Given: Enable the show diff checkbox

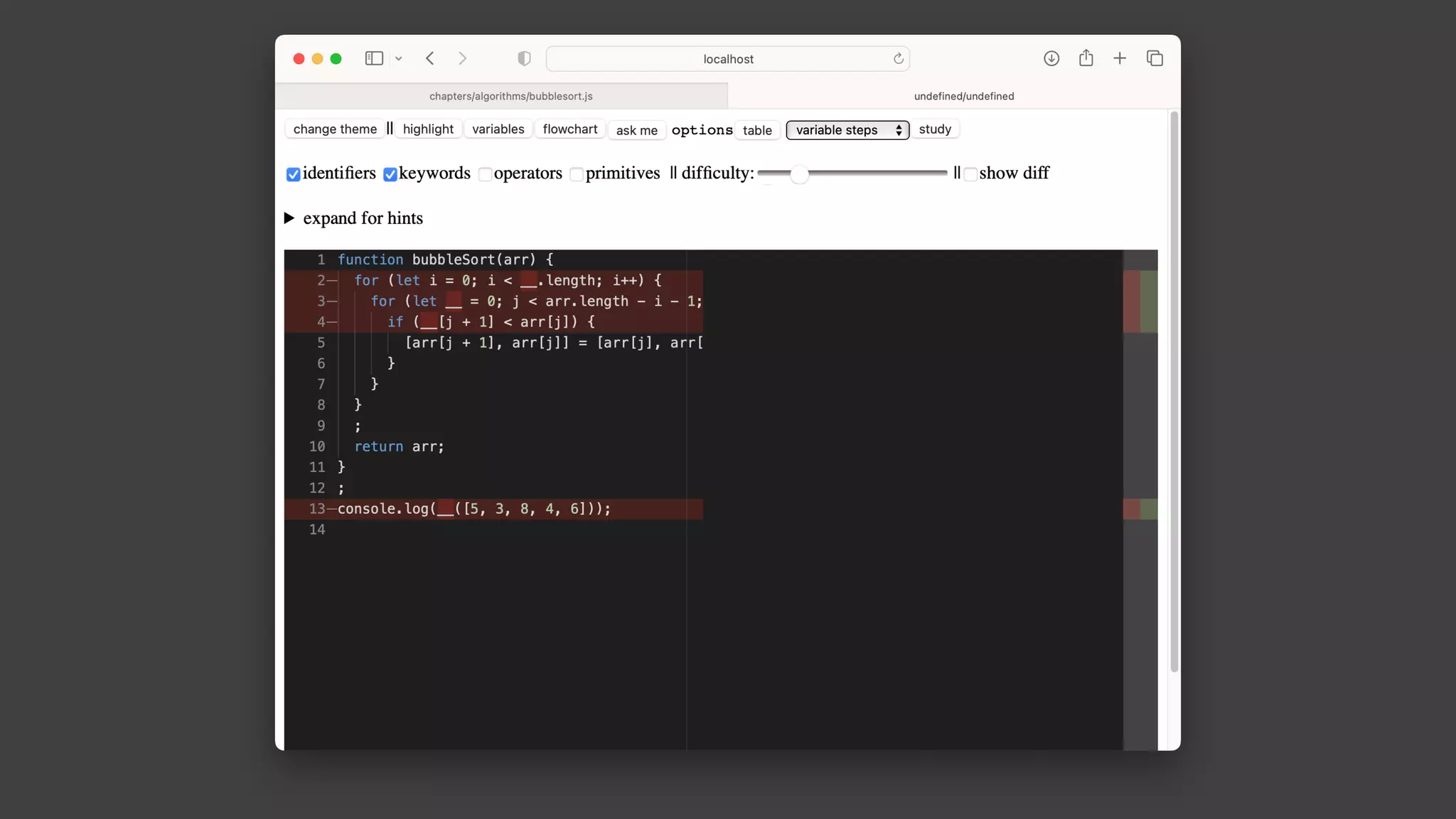Looking at the screenshot, I should coord(970,174).
